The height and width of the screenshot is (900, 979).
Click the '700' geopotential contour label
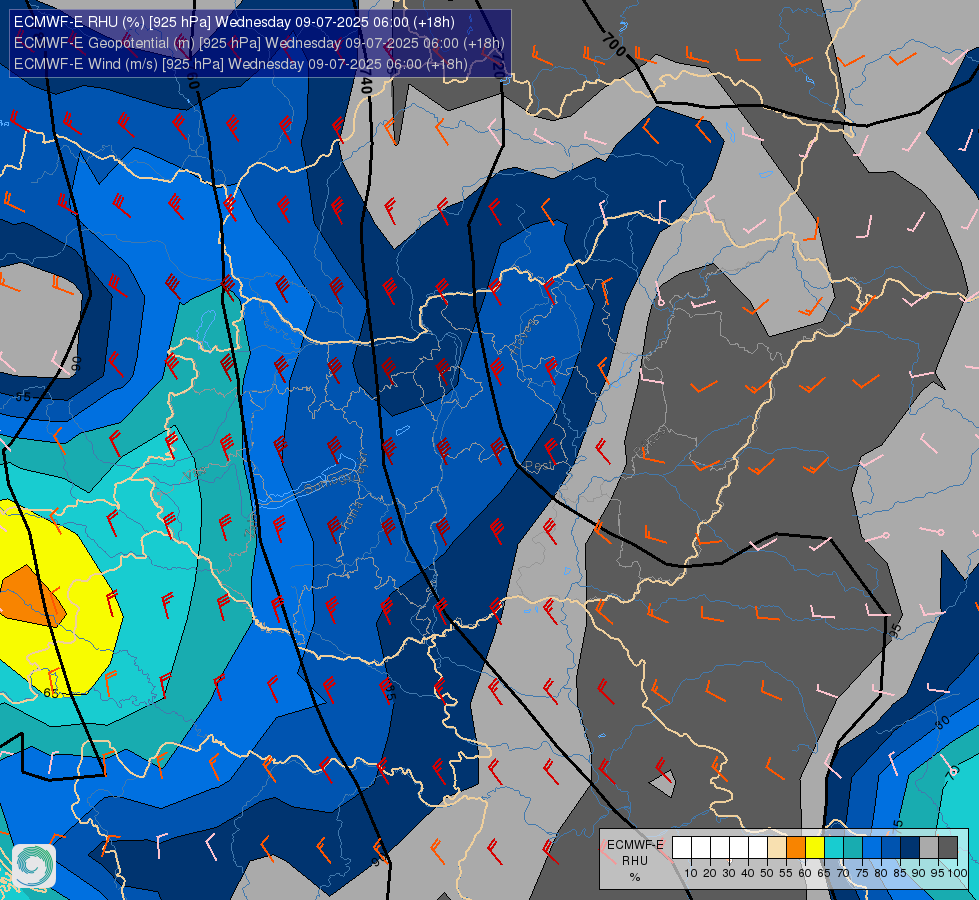click(614, 44)
